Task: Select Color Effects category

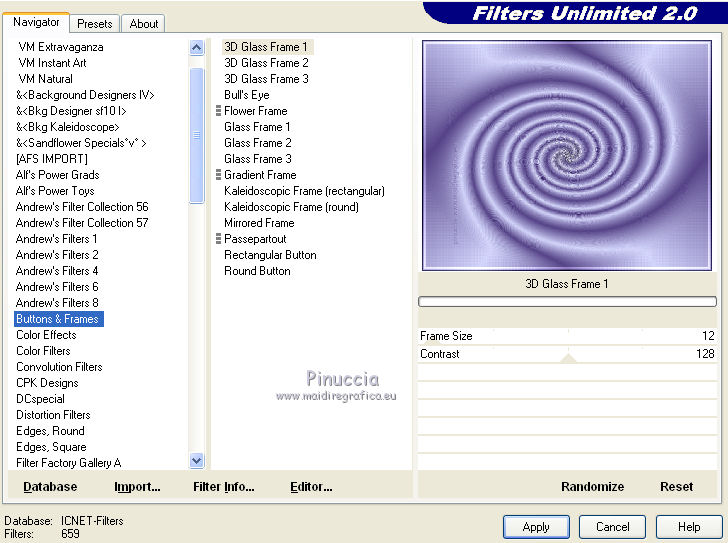Action: point(46,335)
